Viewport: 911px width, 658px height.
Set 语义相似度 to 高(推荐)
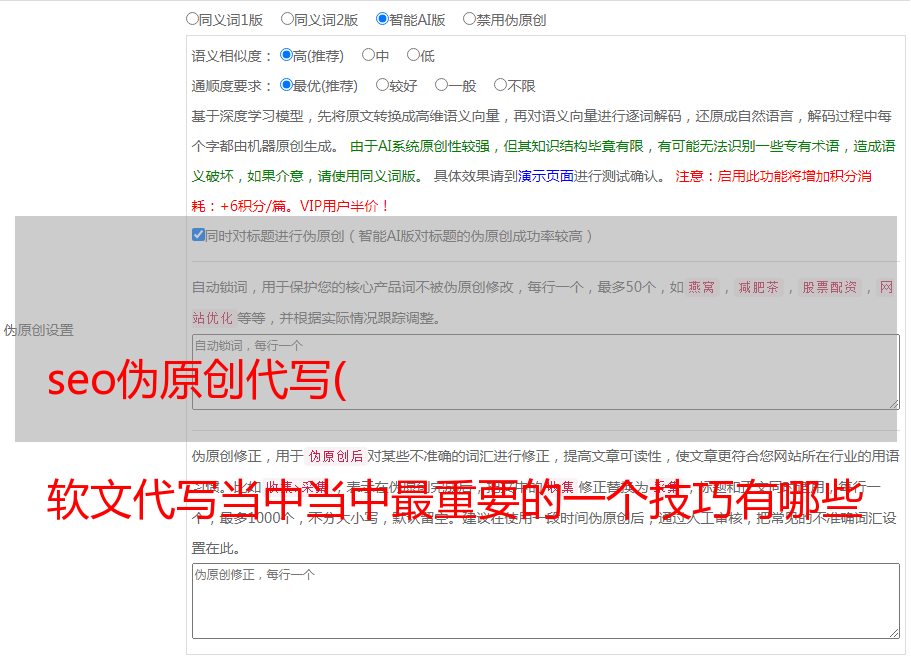[x=286, y=55]
